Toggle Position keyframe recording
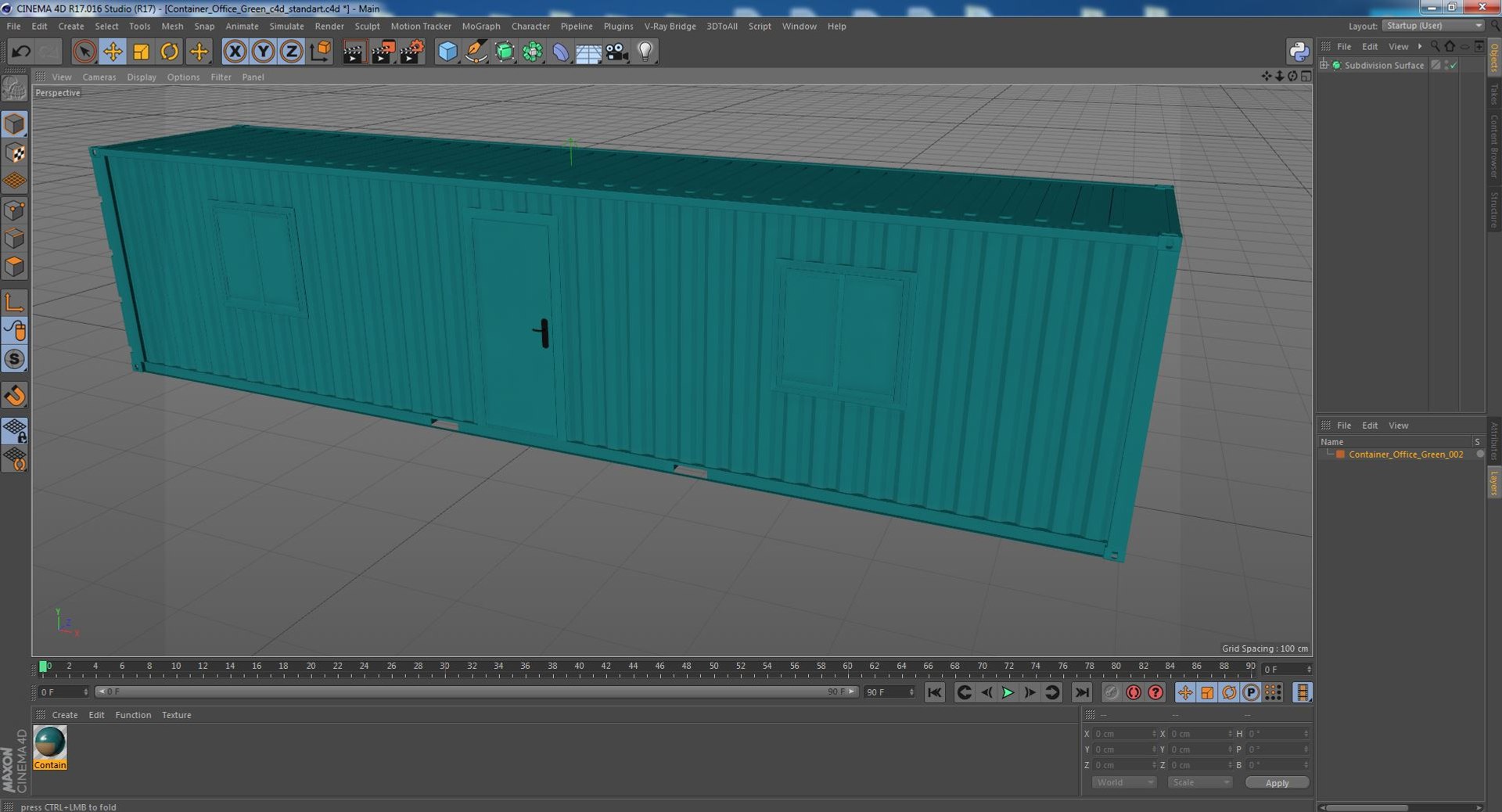The image size is (1502, 812). tap(1185, 692)
